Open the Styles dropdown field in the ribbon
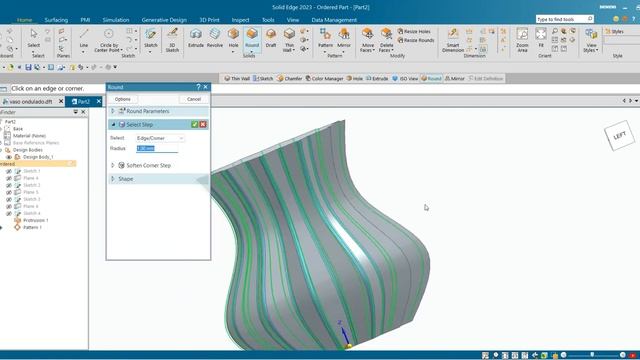The height and width of the screenshot is (360, 640). pyautogui.click(x=622, y=40)
